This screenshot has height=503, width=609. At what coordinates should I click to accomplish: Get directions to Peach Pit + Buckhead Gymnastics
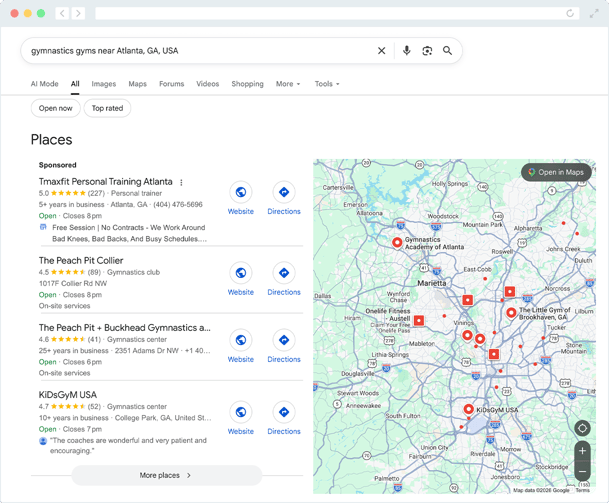[x=284, y=340]
